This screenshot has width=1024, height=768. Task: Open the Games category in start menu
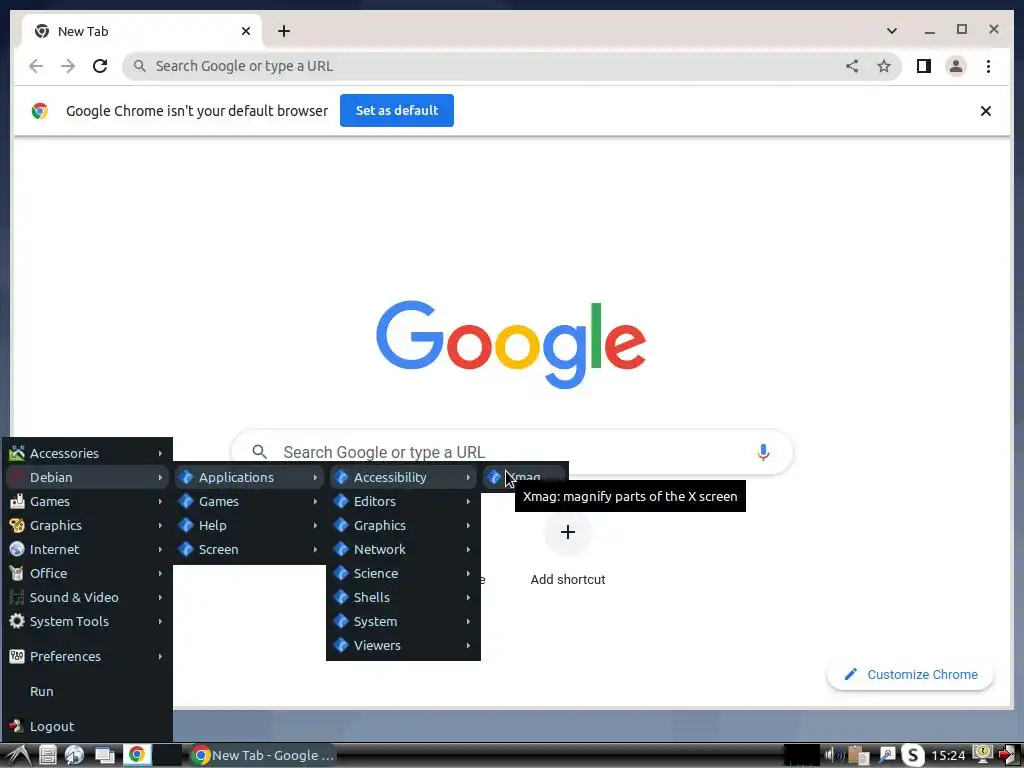pos(87,502)
